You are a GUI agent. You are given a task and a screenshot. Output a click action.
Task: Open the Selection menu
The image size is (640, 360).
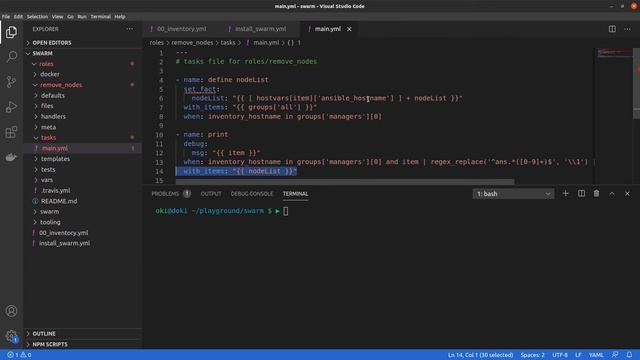[x=37, y=17]
